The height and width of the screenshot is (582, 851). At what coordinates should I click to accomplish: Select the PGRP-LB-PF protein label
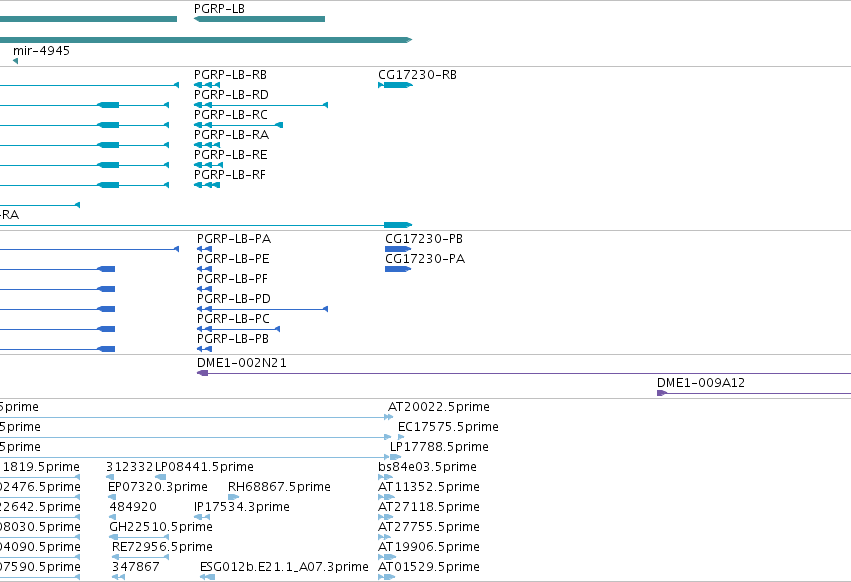(232, 279)
